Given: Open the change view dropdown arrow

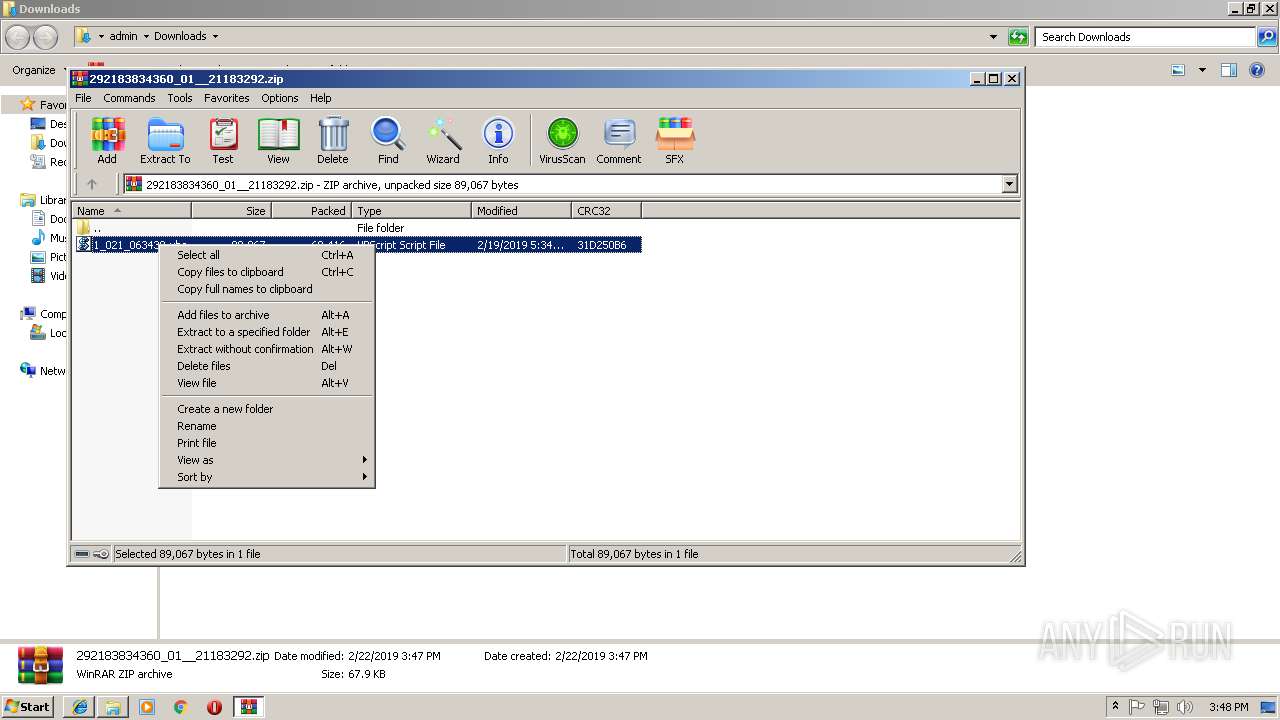Looking at the screenshot, I should click(x=1202, y=70).
